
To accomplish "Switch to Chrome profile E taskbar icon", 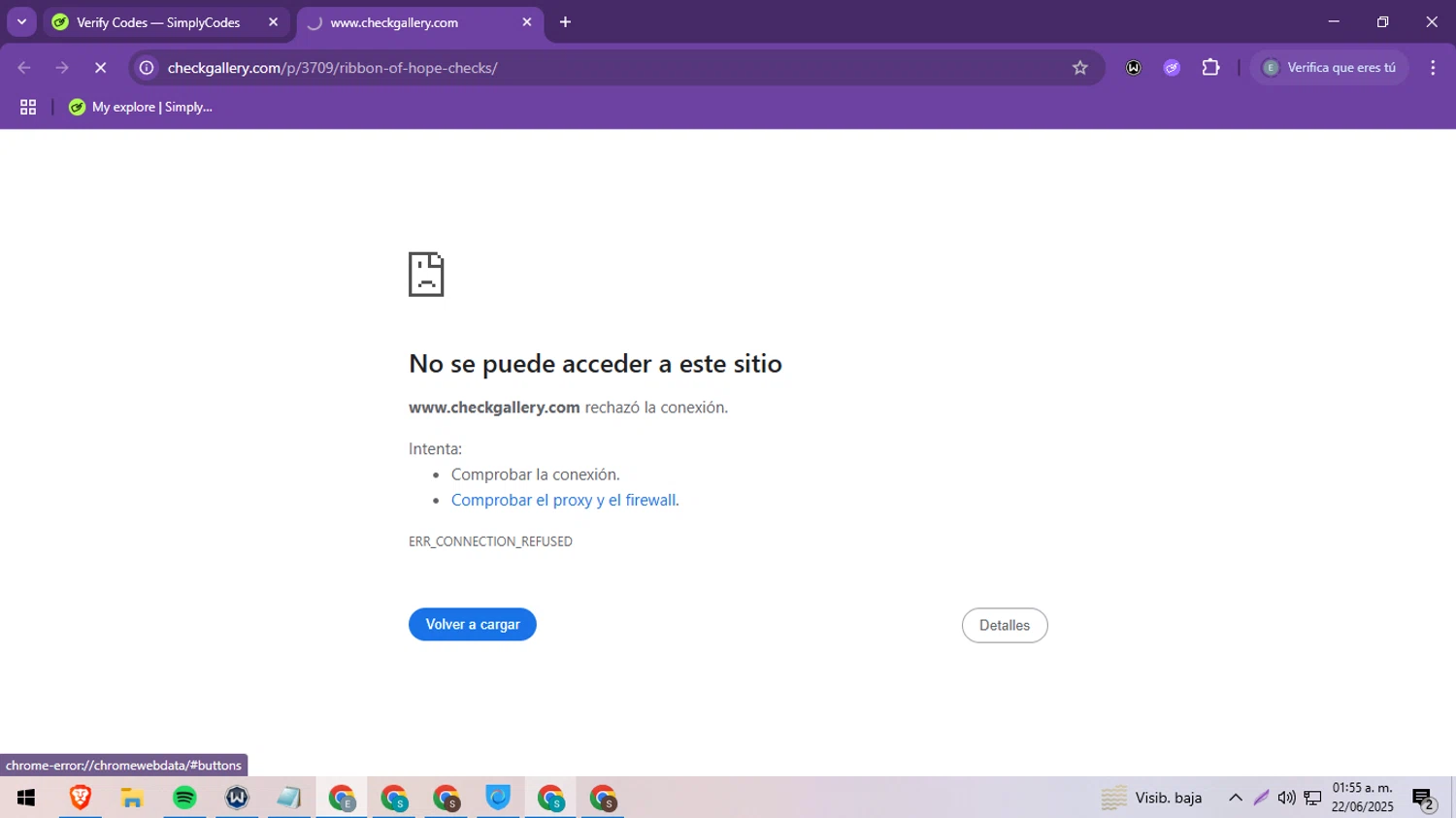I will pyautogui.click(x=342, y=799).
